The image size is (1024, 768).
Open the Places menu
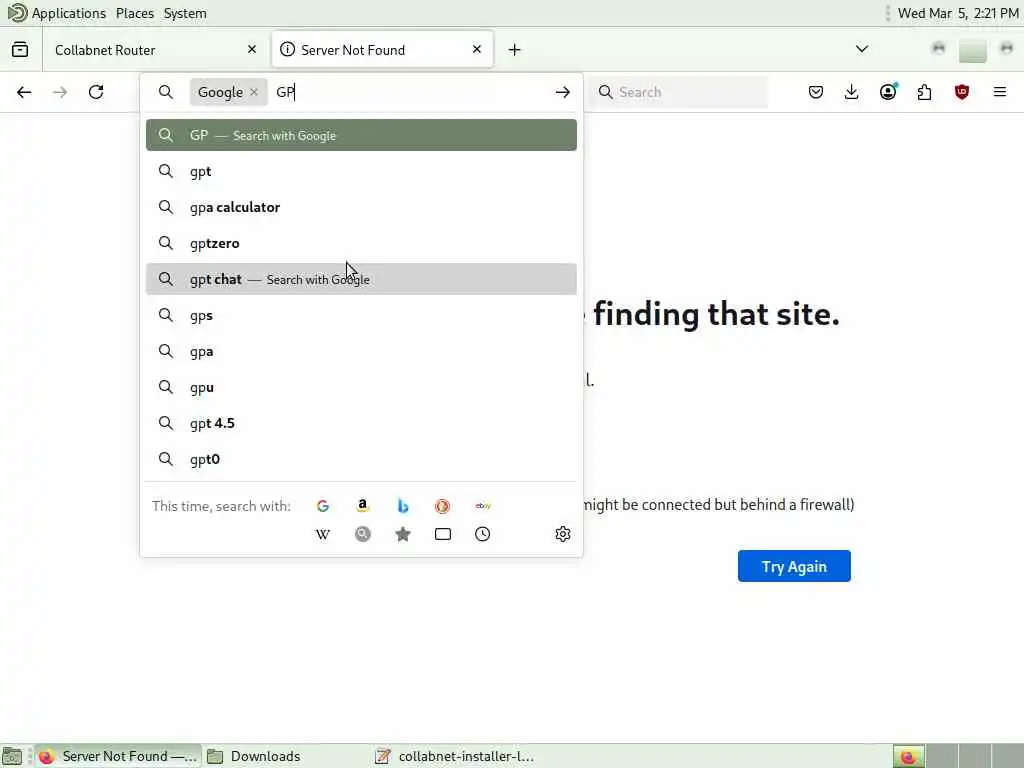(x=135, y=13)
